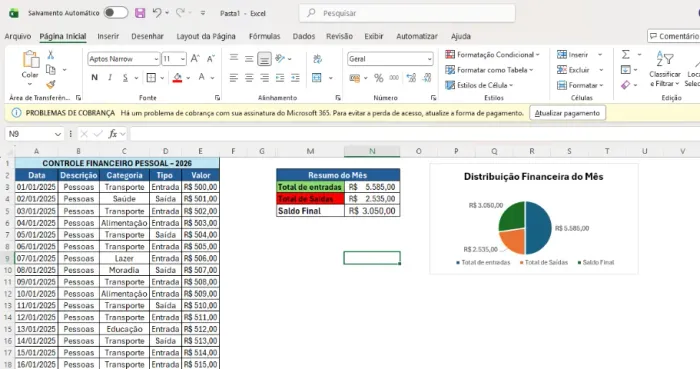Click the Decrease Decimal icon
The image size is (700, 369).
click(x=427, y=78)
